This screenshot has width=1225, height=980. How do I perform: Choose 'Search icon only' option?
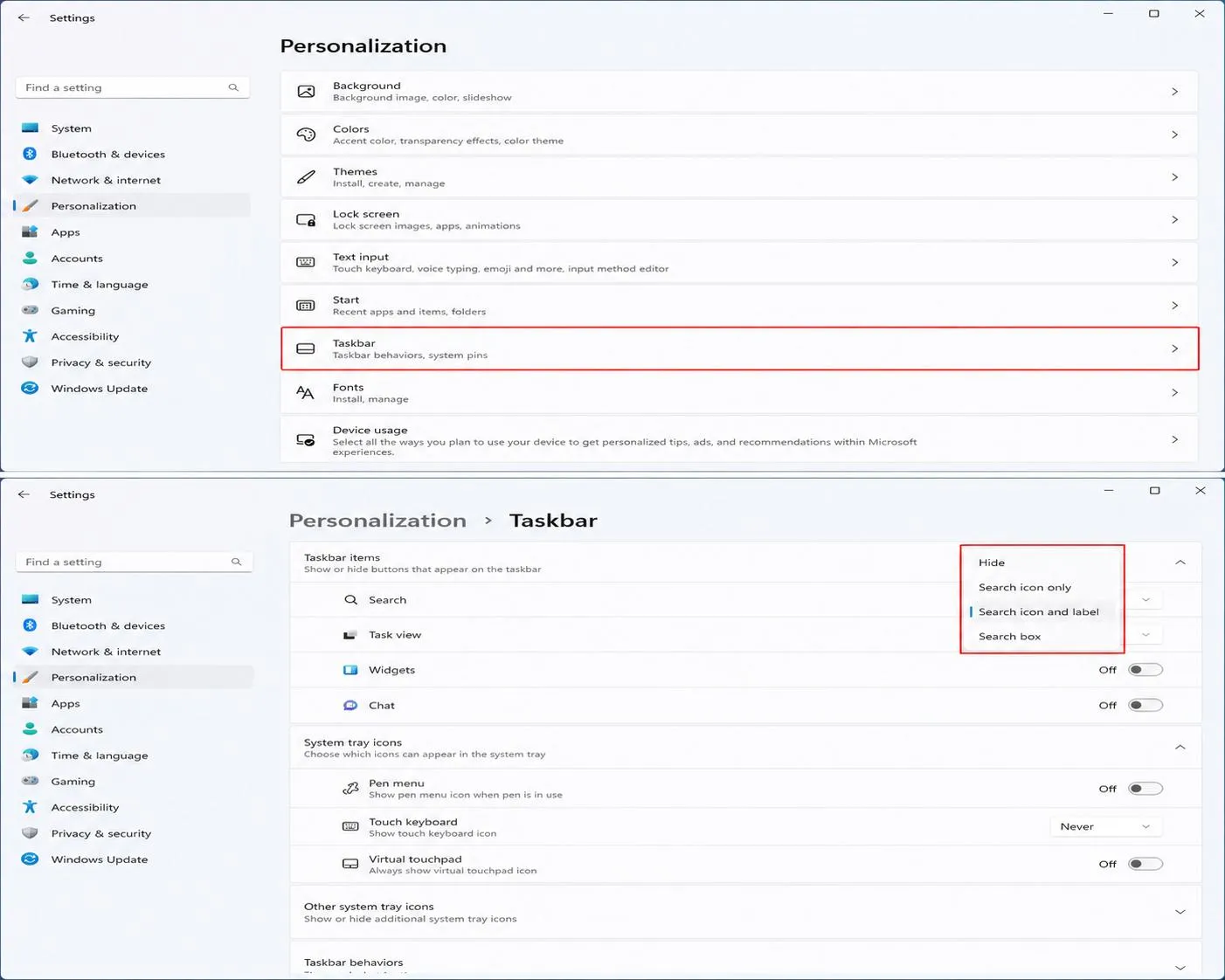tap(1042, 587)
